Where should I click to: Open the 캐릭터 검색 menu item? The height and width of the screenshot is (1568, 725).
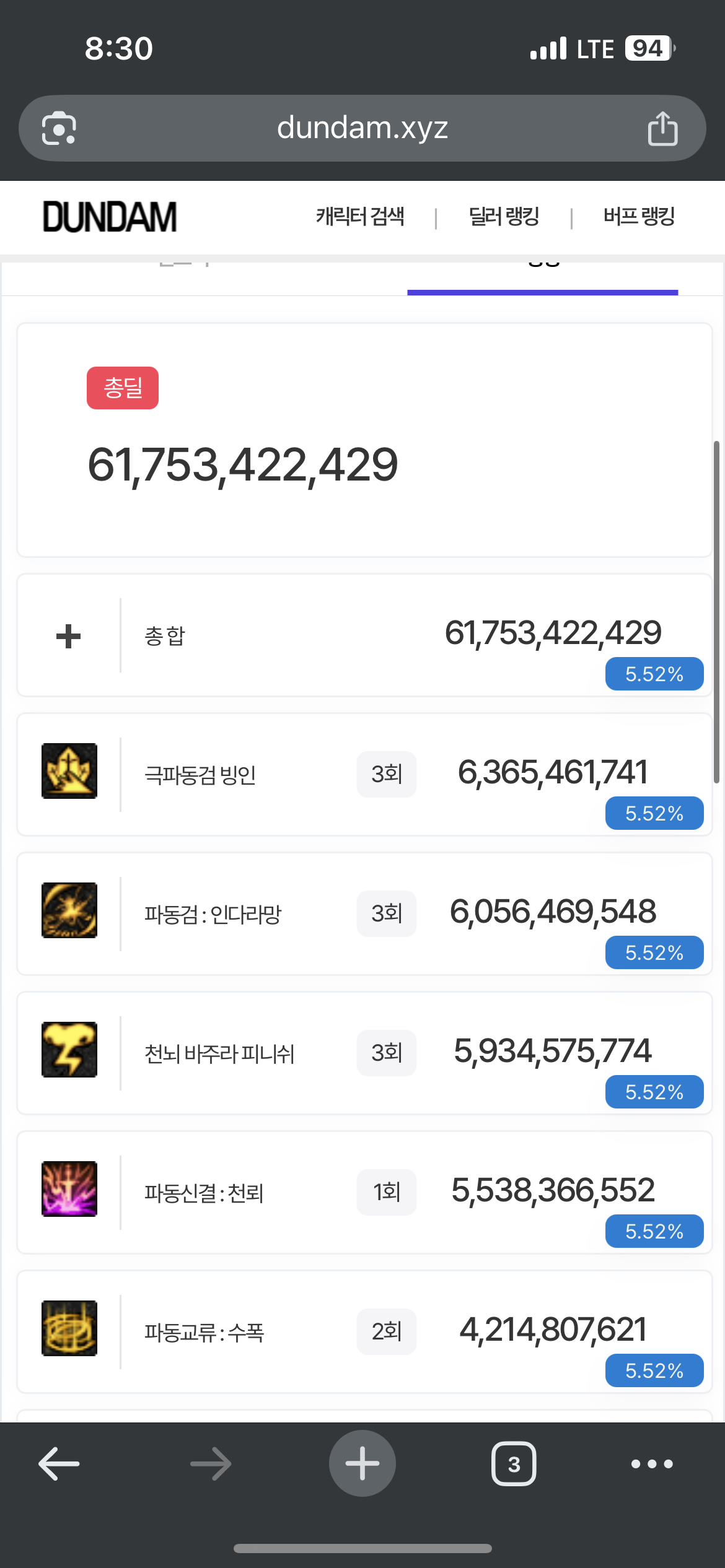360,217
